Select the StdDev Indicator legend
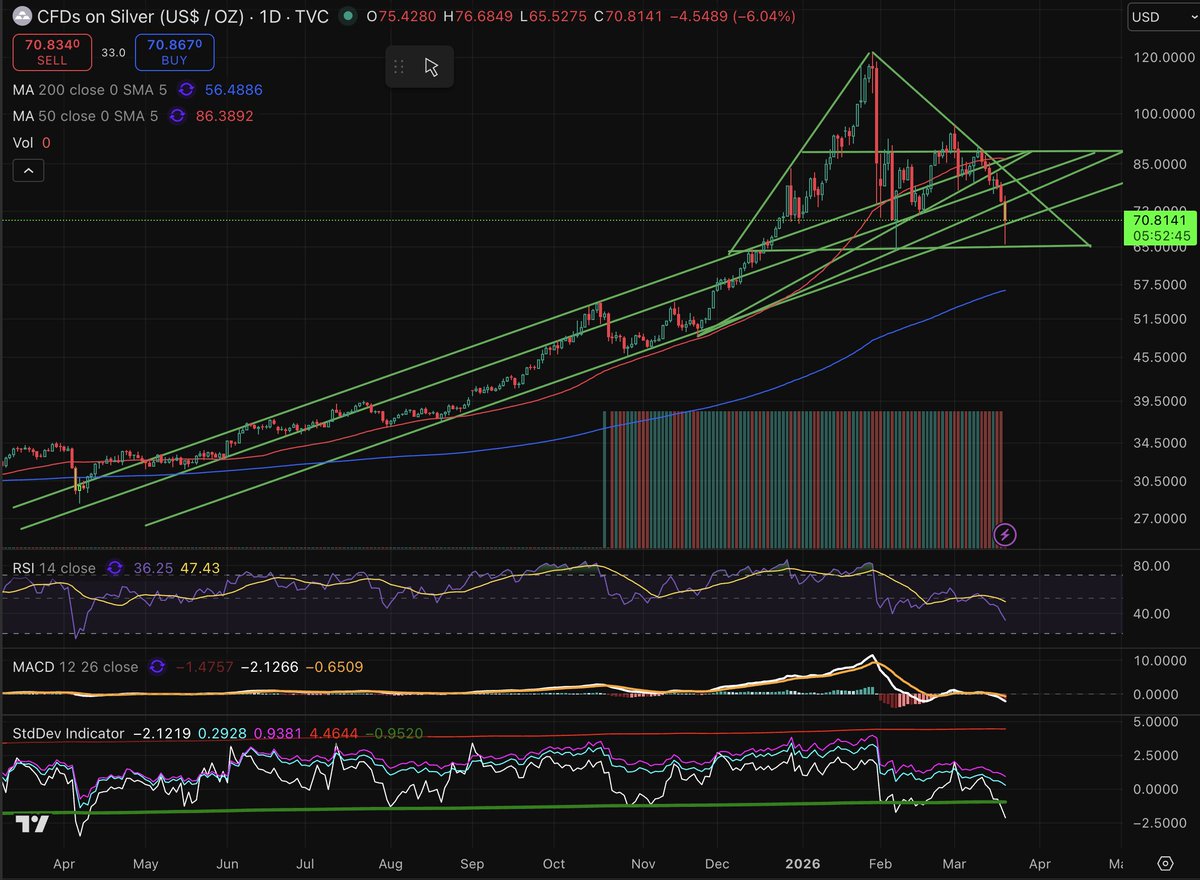1200x880 pixels. [68, 733]
